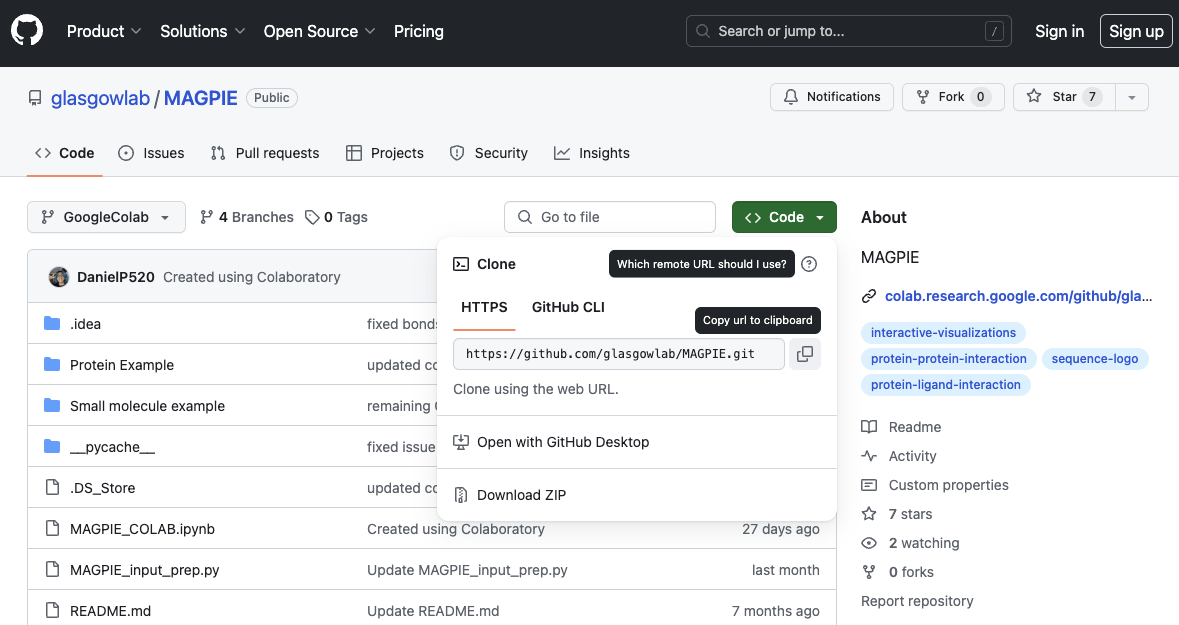
Task: Click the Fork button
Action: [x=953, y=97]
